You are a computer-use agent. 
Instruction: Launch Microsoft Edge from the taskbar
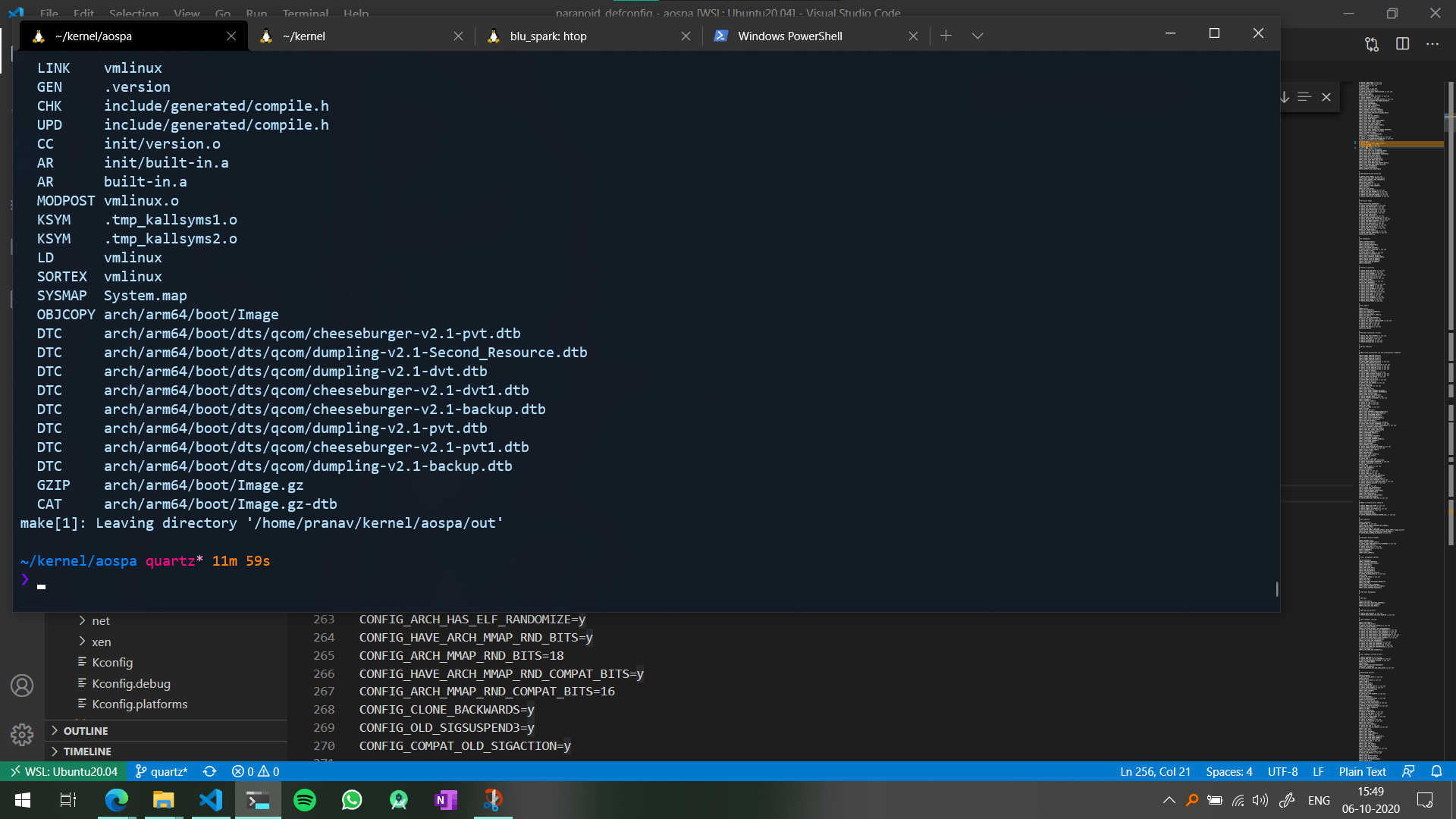(116, 800)
